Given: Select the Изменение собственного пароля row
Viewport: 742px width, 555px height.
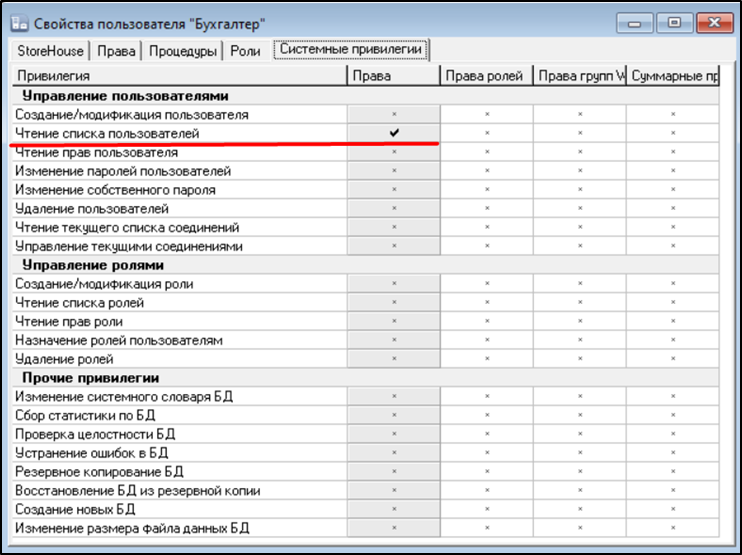Looking at the screenshot, I should [115, 190].
